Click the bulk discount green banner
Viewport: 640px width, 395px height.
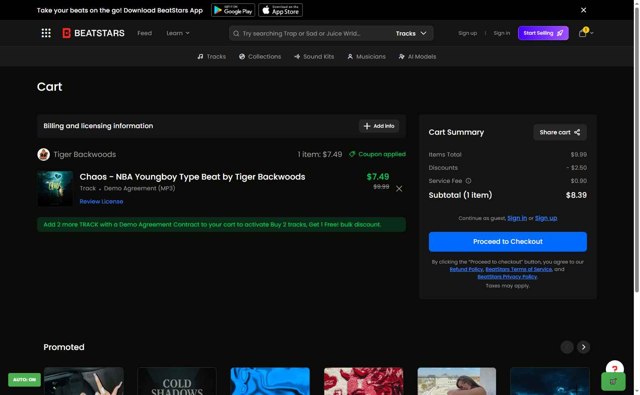[x=221, y=224]
